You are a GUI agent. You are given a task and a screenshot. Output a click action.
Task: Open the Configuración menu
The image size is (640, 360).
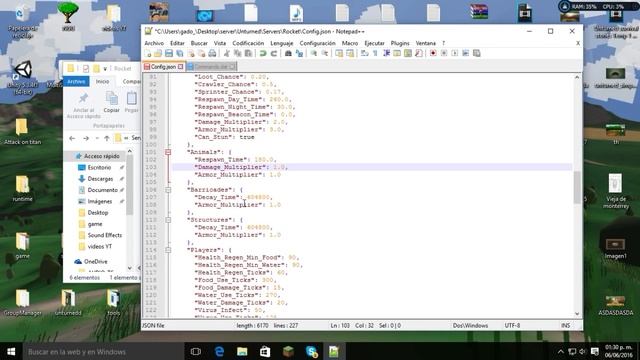coord(318,43)
